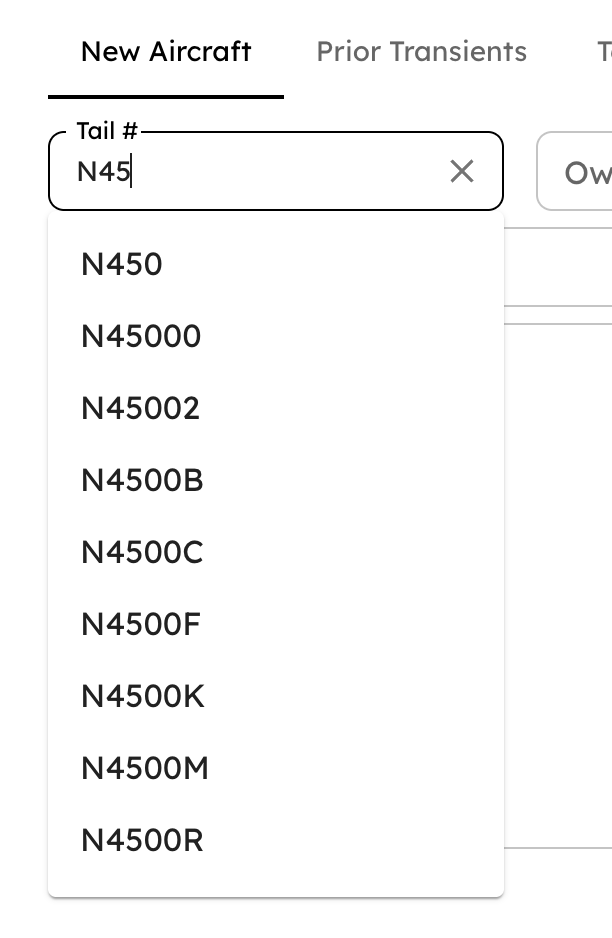The width and height of the screenshot is (612, 938).
Task: Pick N4500M in the suggestions
Action: coord(143,768)
